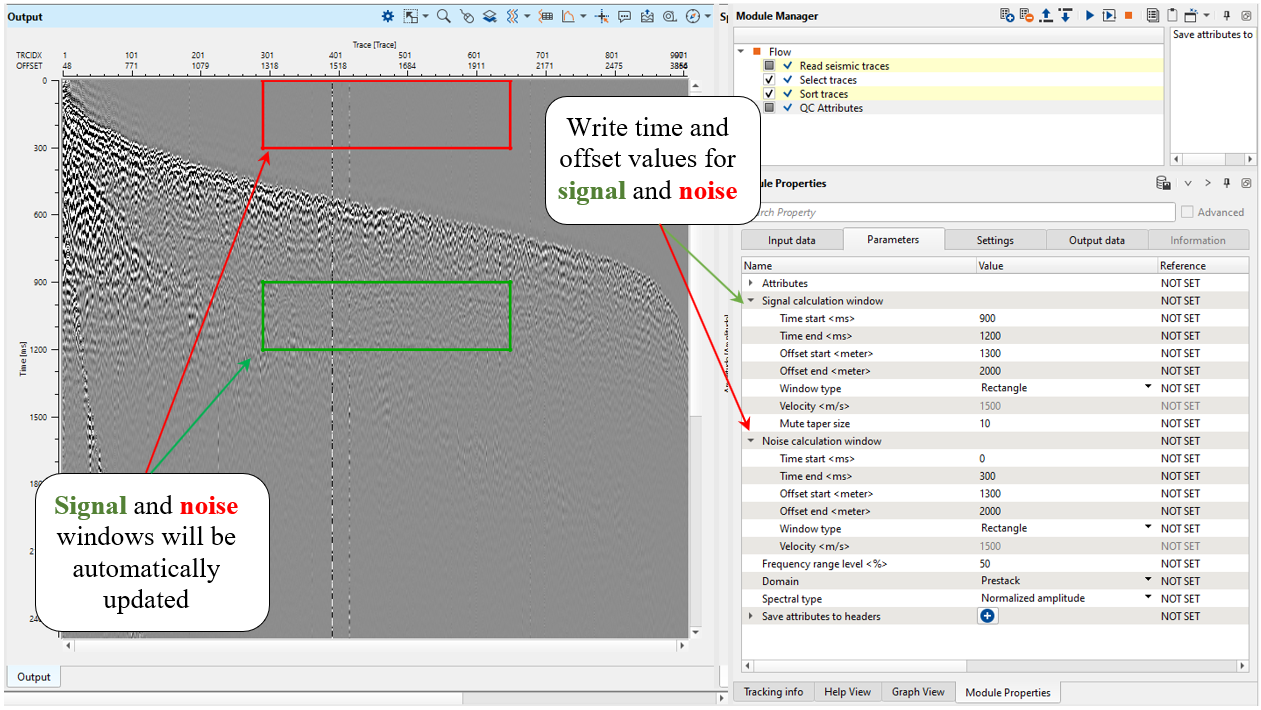The width and height of the screenshot is (1261, 710).
Task: Toggle the Select traces module checkbox
Action: coord(769,80)
